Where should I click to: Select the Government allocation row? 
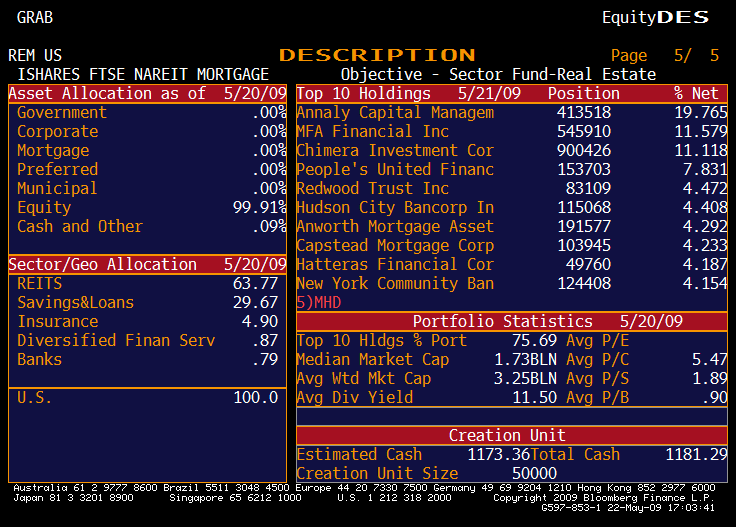[147, 113]
